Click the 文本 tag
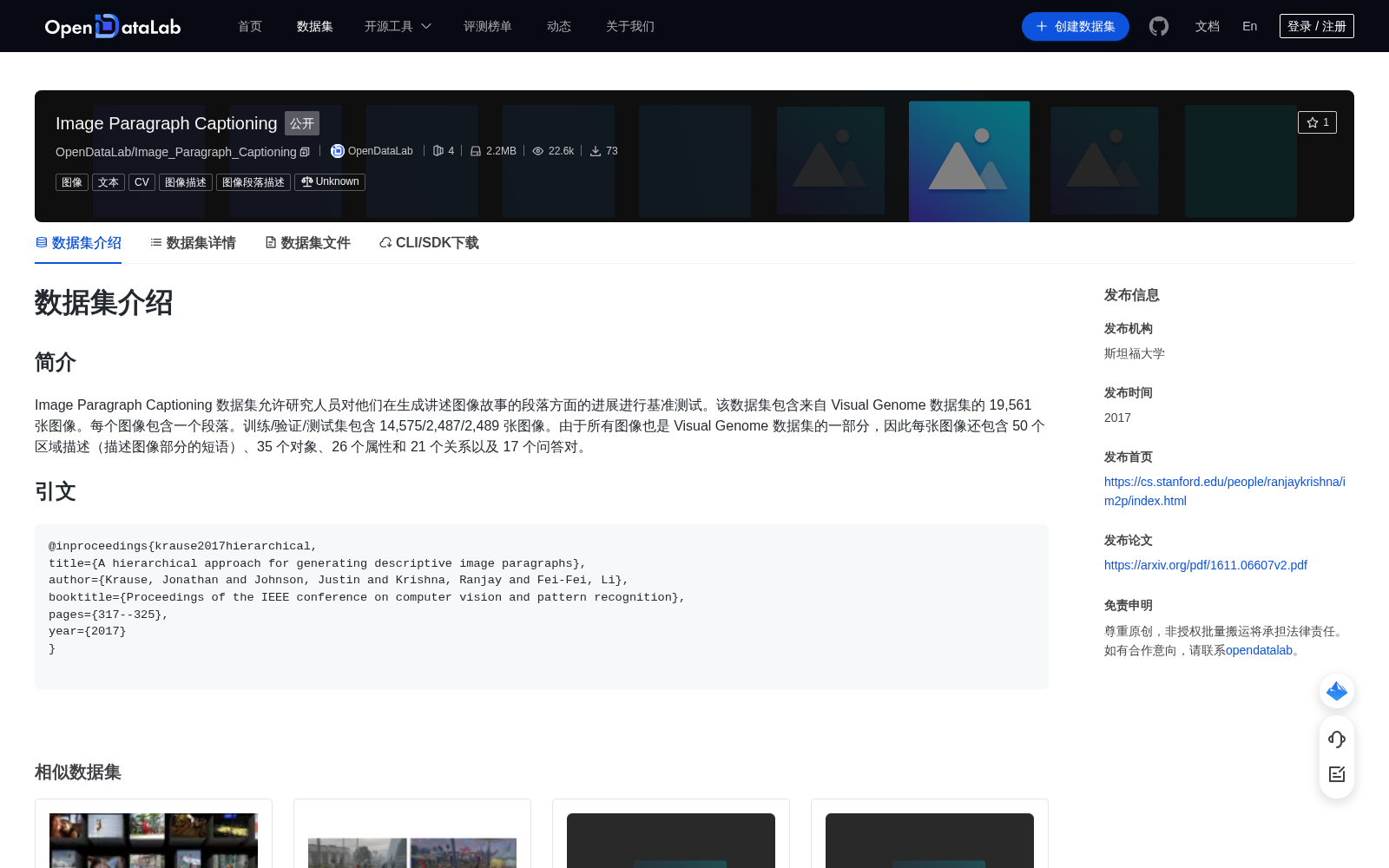 (109, 182)
